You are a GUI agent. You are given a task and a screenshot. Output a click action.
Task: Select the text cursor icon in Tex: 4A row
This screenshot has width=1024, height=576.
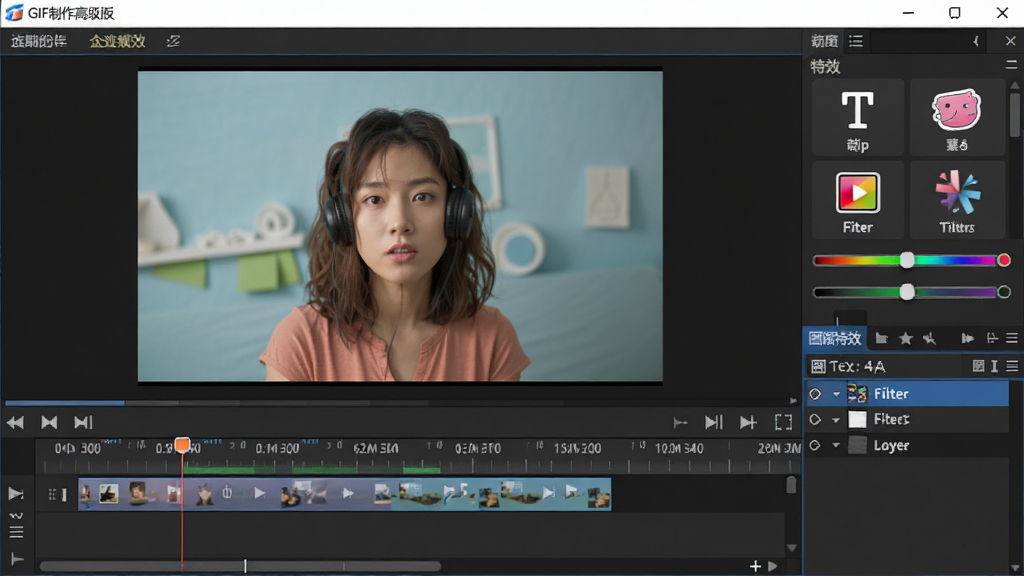point(994,366)
